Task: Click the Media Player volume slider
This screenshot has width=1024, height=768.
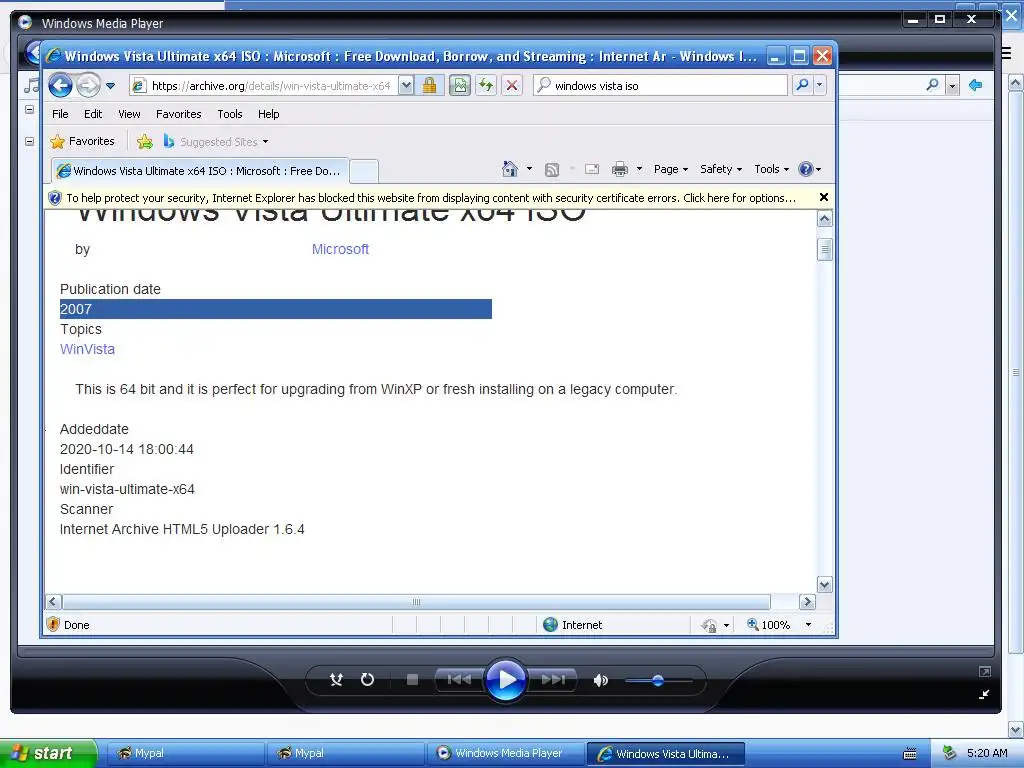Action: point(658,680)
